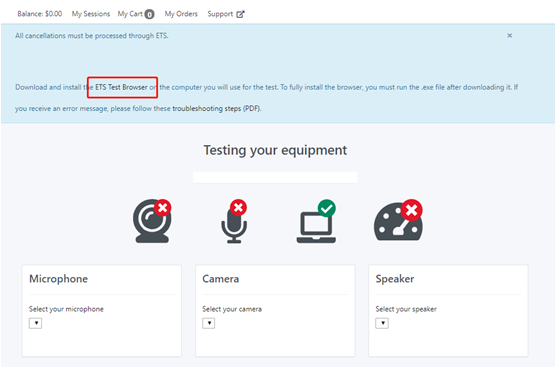
Task: Click the Support link in header
Action: [220, 14]
